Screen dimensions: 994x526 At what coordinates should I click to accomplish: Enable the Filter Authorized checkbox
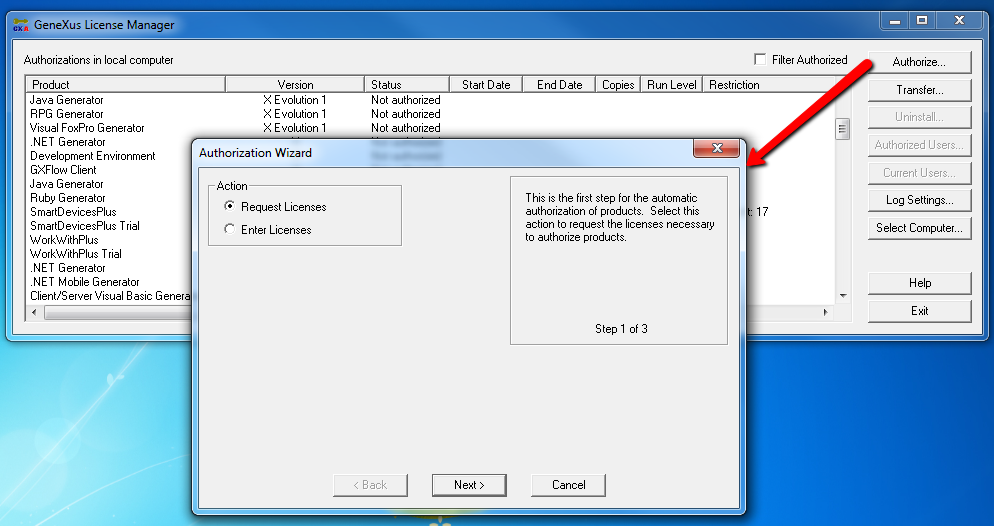(x=760, y=59)
